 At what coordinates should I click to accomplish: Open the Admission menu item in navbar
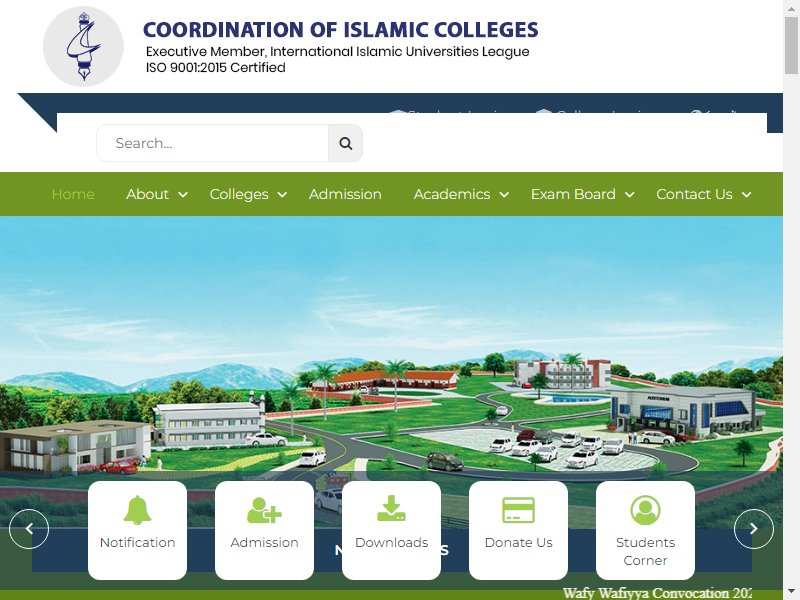tap(345, 194)
